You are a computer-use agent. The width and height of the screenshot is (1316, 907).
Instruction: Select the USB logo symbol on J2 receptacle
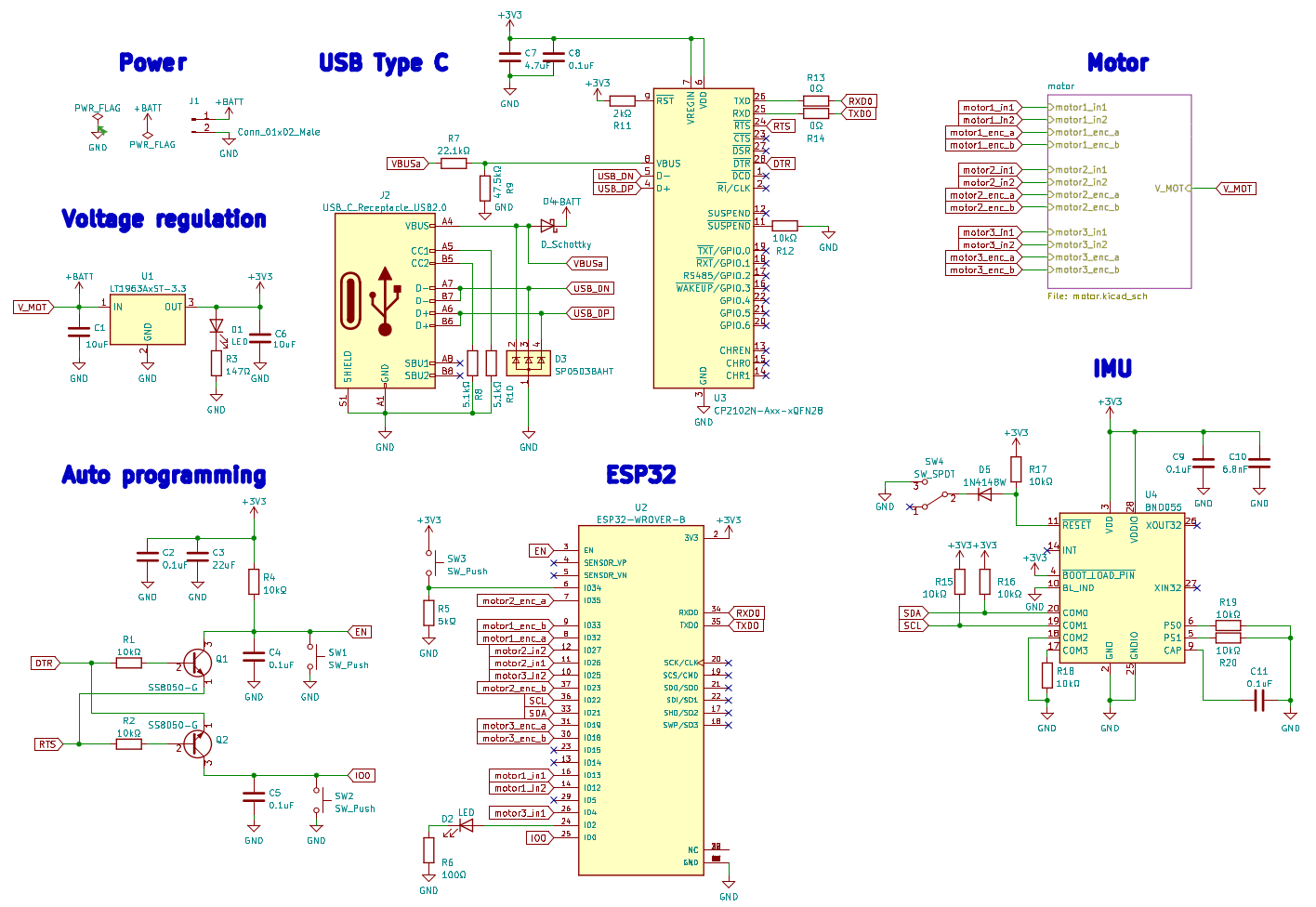tap(386, 301)
